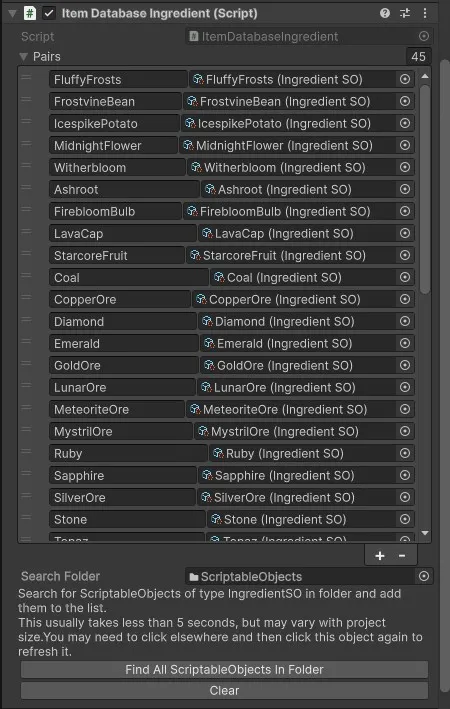The image size is (450, 709).
Task: Open object picker for Diamond row
Action: point(405,321)
